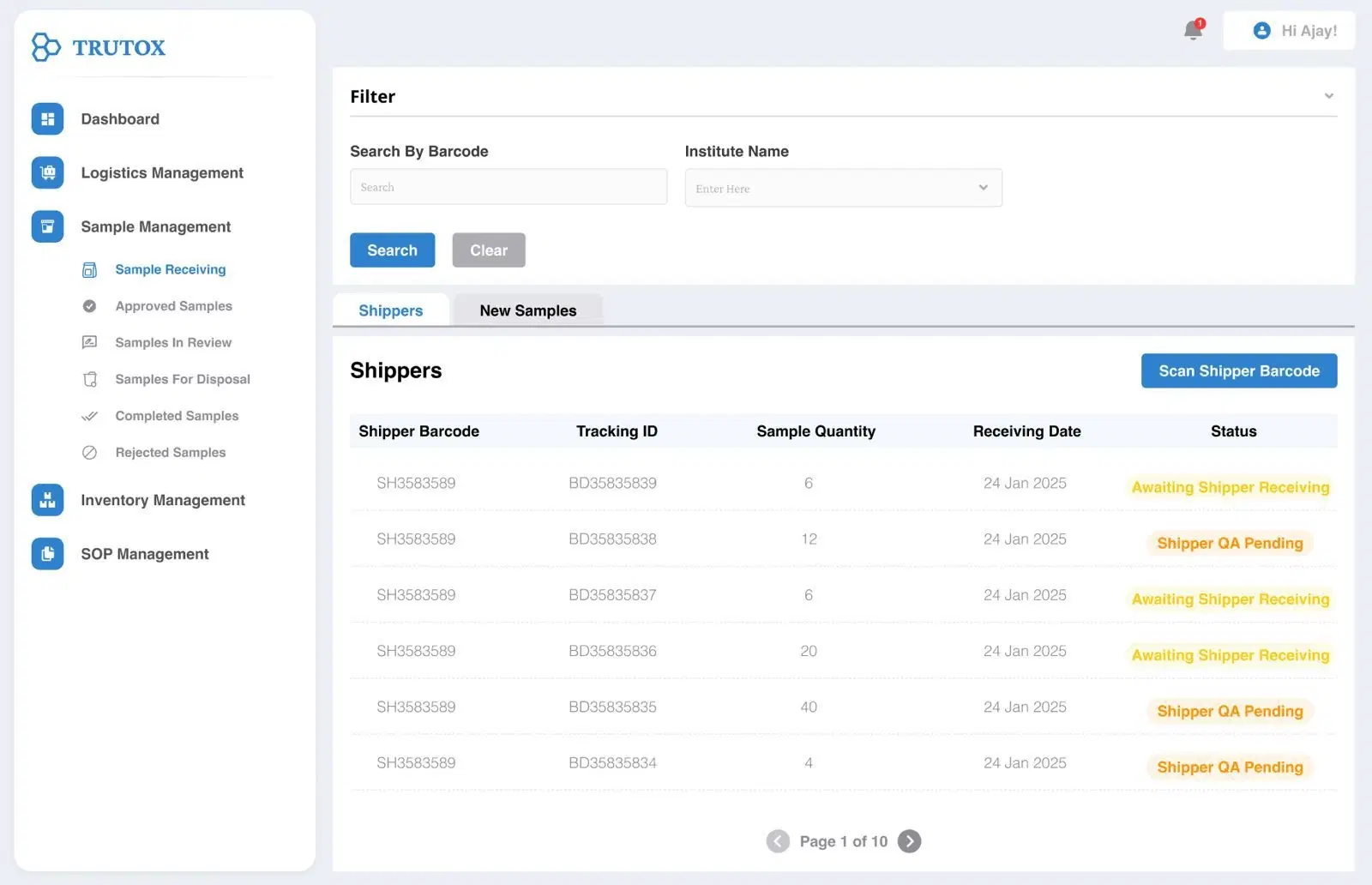Go to the next page of shippers
This screenshot has width=1372, height=885.
pos(909,841)
